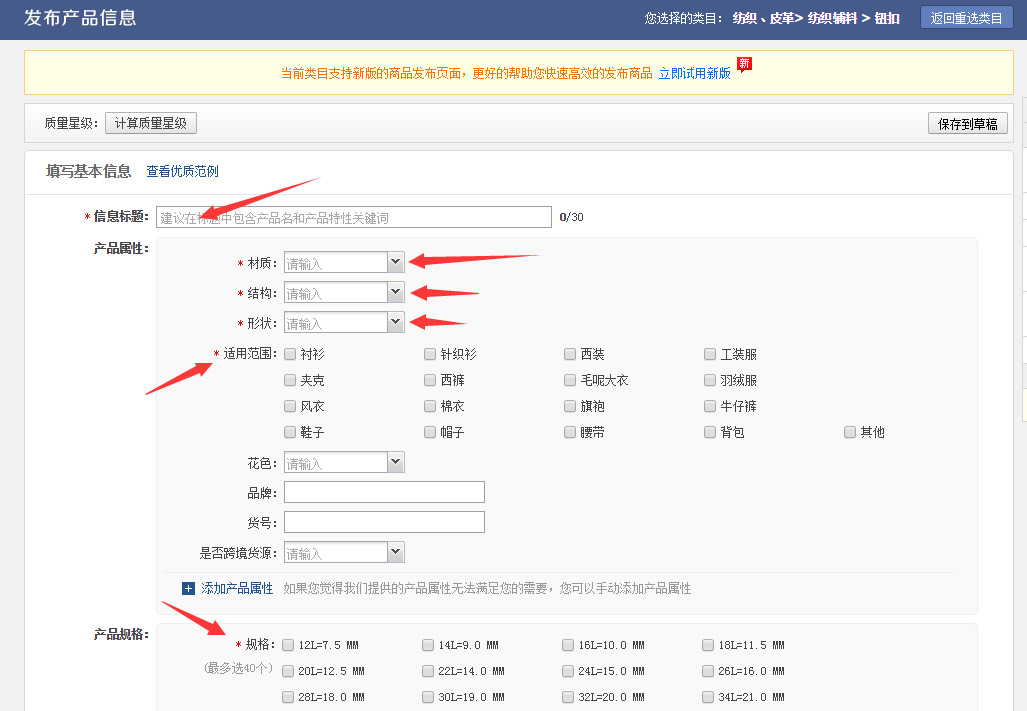The width and height of the screenshot is (1027, 711).
Task: Select spec 12L=7.5 MM checkbox
Action: point(288,645)
